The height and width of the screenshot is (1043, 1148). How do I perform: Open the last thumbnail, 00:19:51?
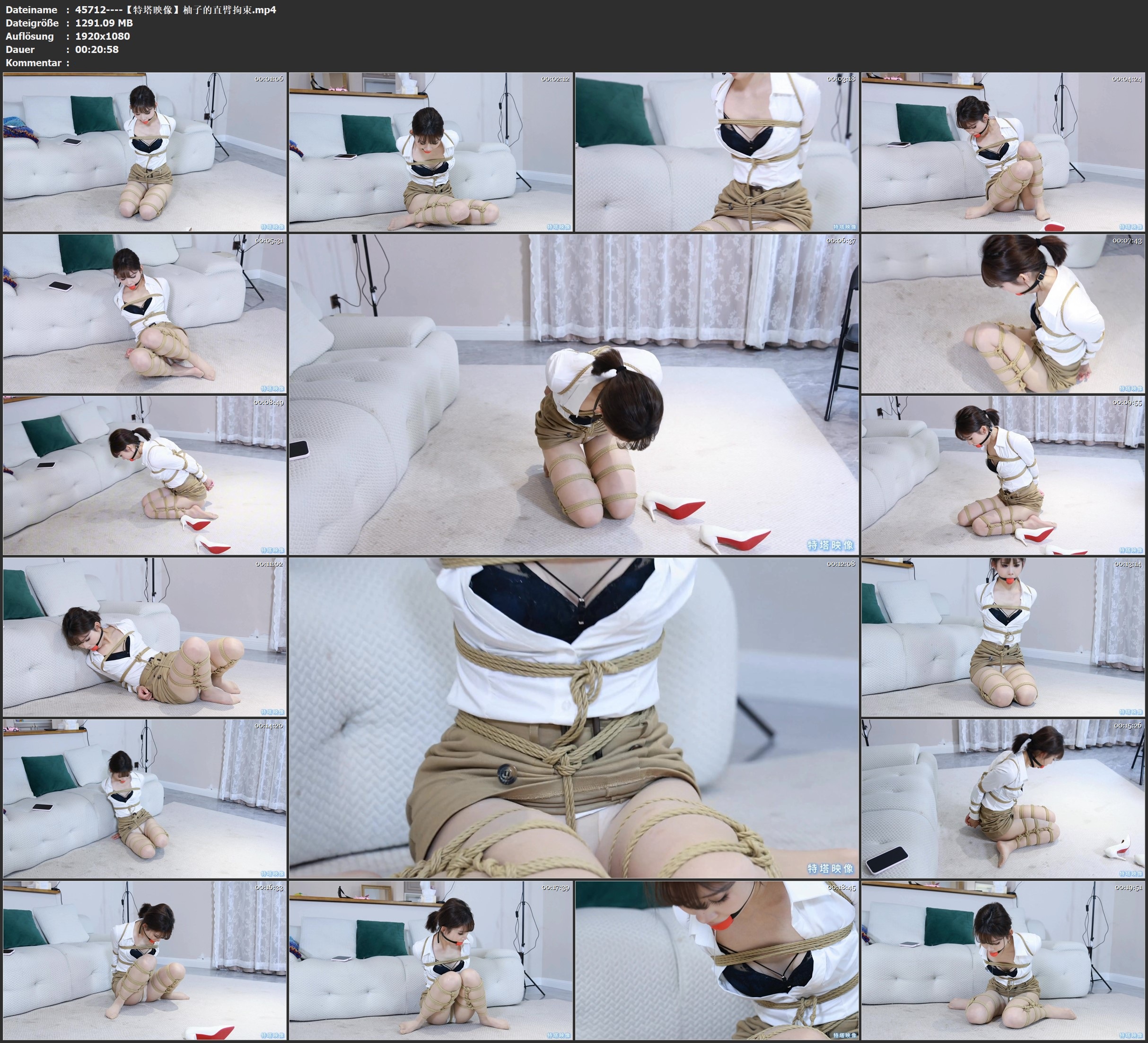pos(1003,960)
